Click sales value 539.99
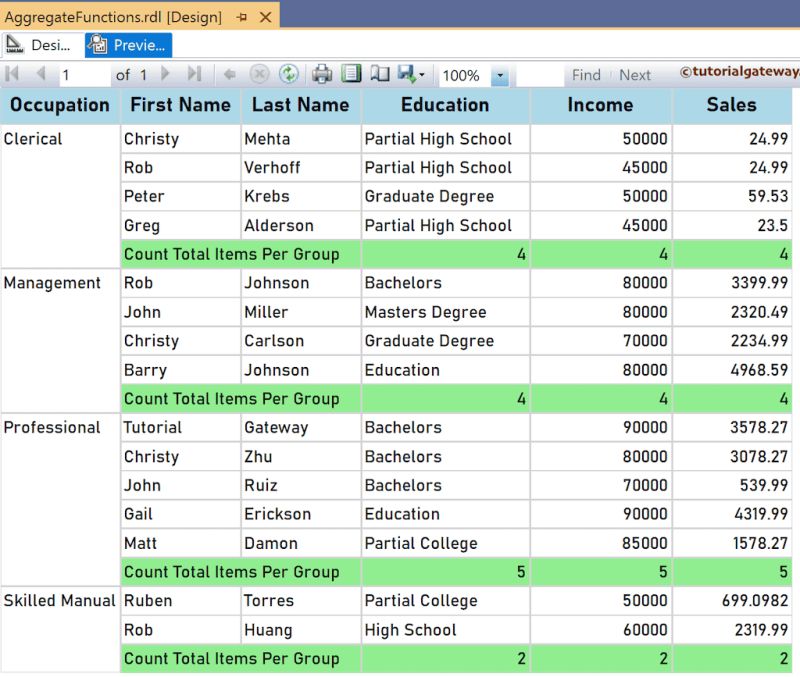 pyautogui.click(x=732, y=485)
